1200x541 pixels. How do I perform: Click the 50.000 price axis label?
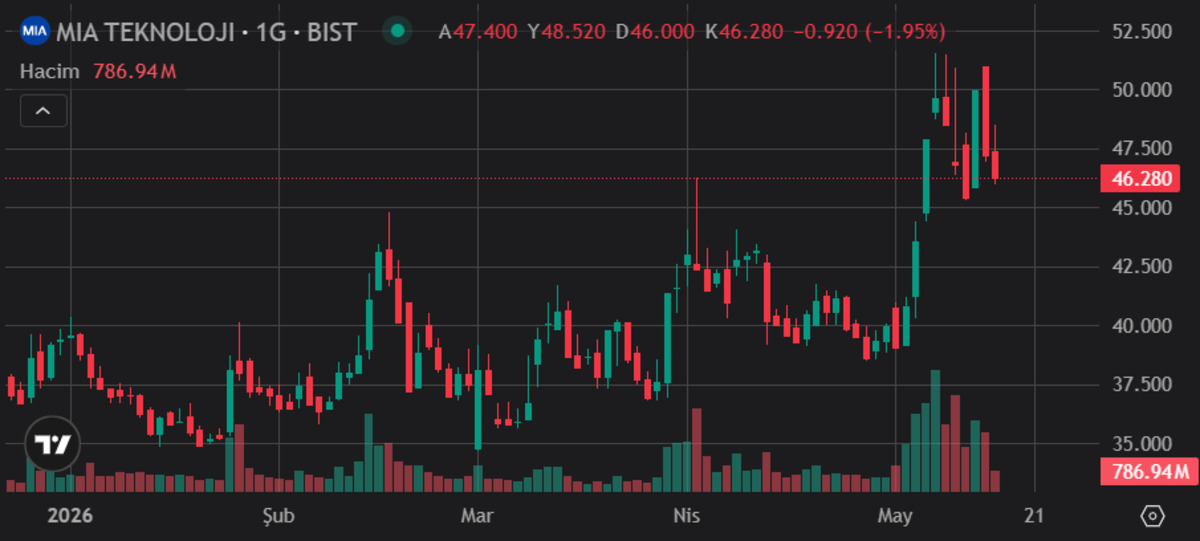point(1140,90)
